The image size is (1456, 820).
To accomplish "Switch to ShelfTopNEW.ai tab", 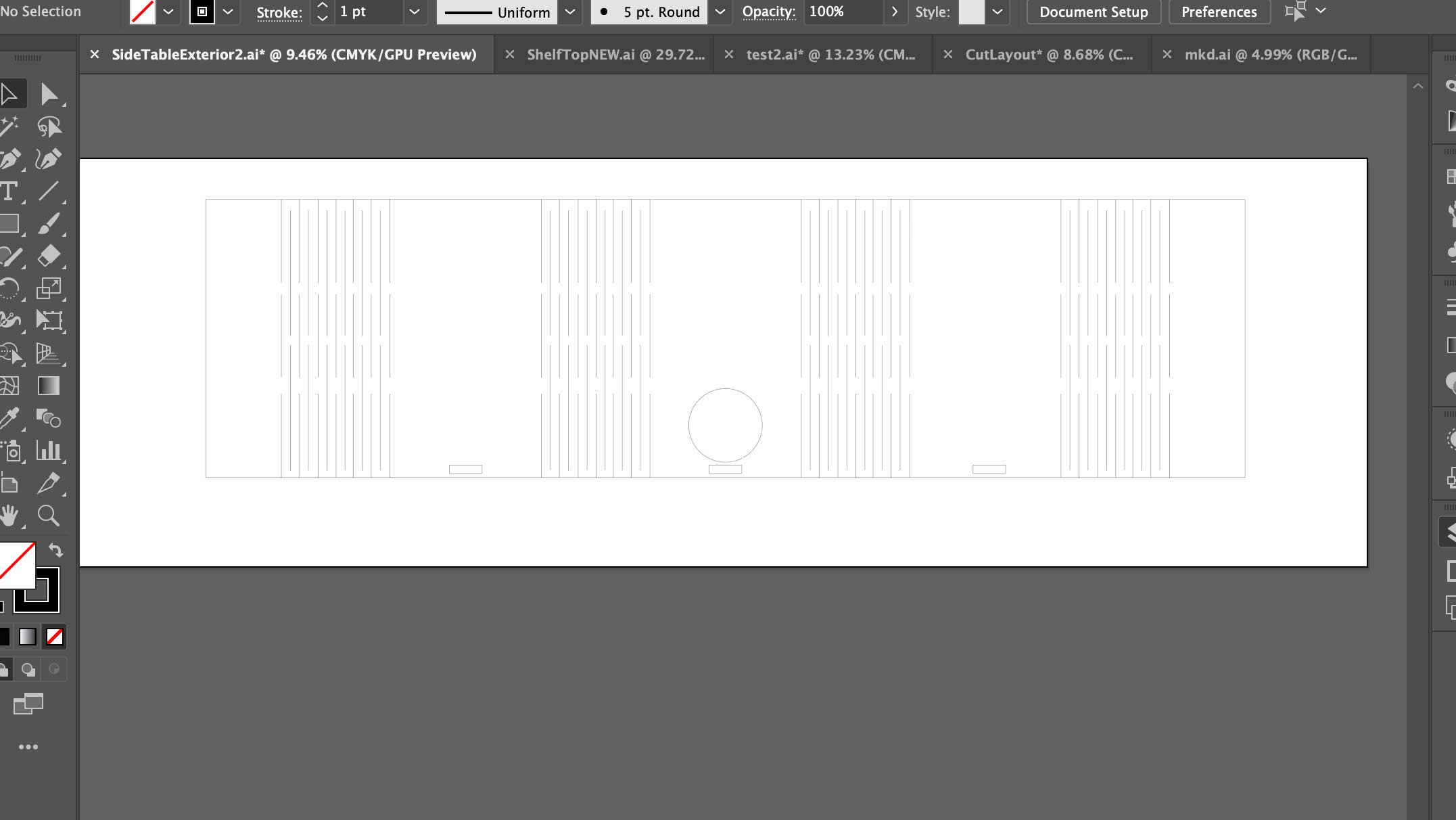I will tap(615, 55).
